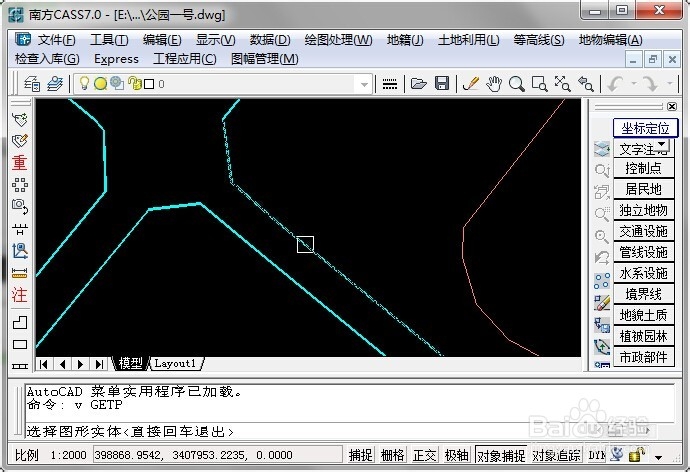Toggle the layer lightbulb on/off icon
The height and width of the screenshot is (472, 690).
[84, 83]
